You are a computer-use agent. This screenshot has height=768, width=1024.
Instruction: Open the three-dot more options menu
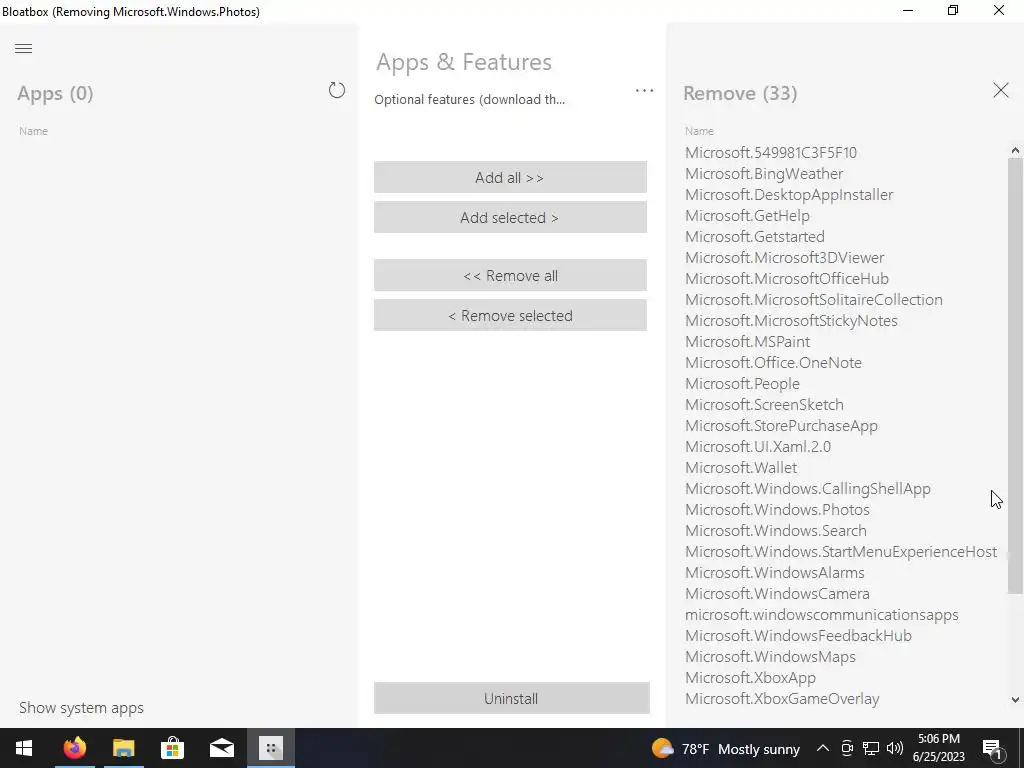[x=644, y=91]
